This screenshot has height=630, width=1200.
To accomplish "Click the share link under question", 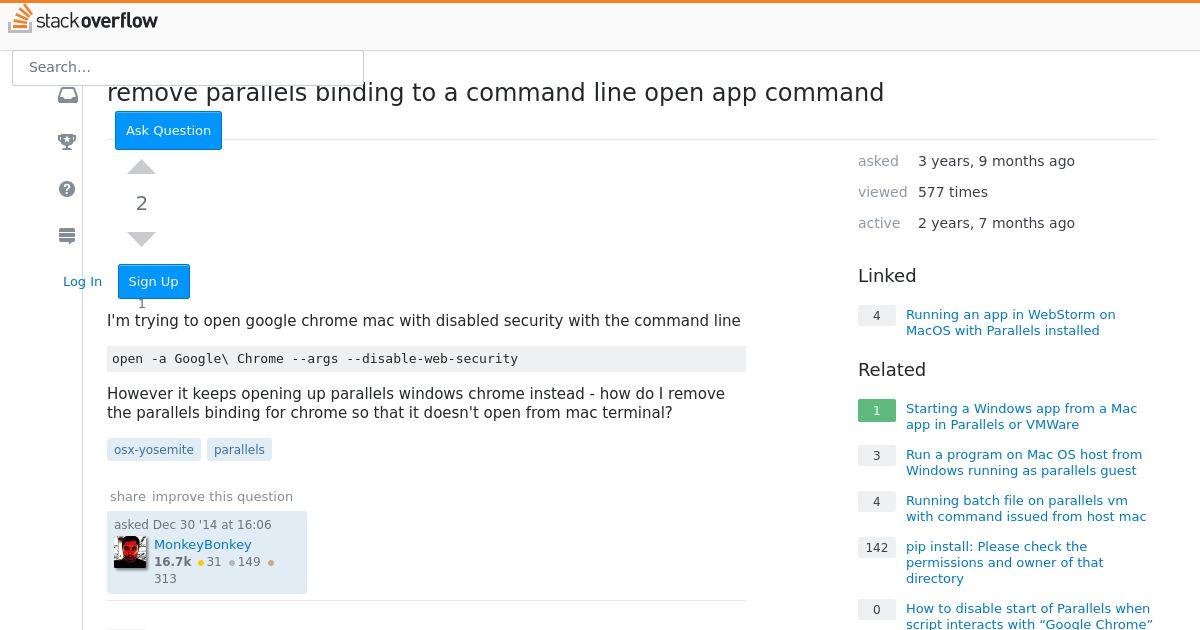I will tap(128, 497).
